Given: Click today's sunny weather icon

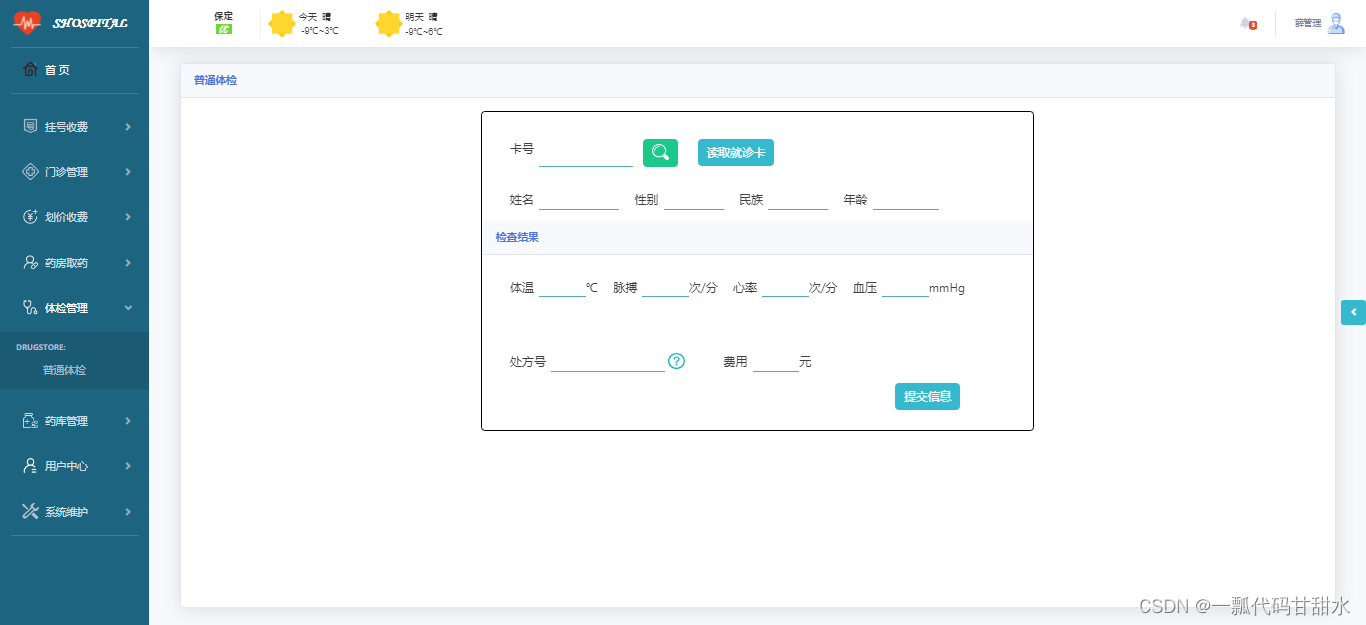Looking at the screenshot, I should [x=282, y=23].
